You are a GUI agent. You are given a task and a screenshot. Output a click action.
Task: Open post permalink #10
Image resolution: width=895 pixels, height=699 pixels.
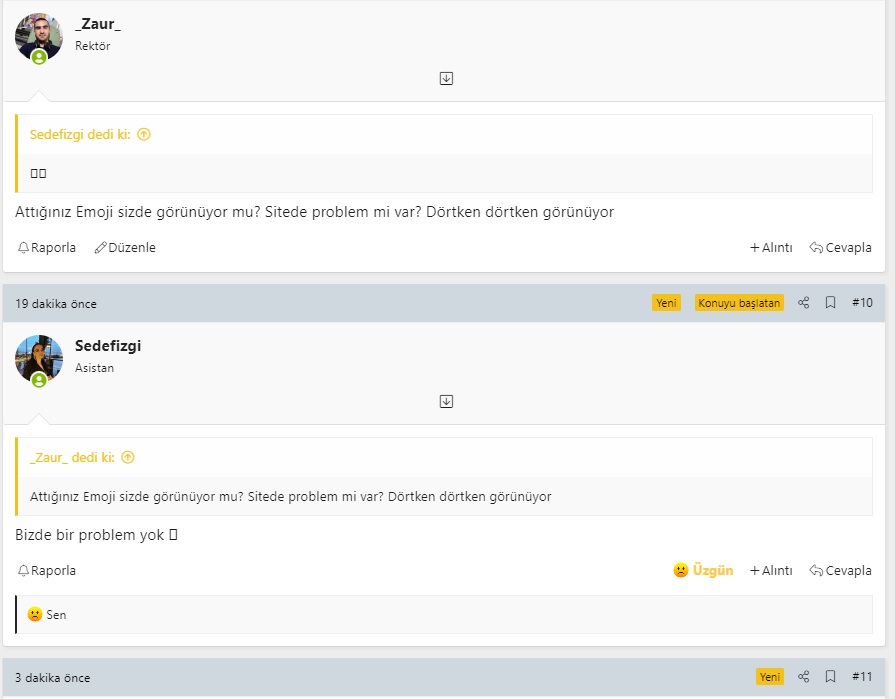click(862, 303)
